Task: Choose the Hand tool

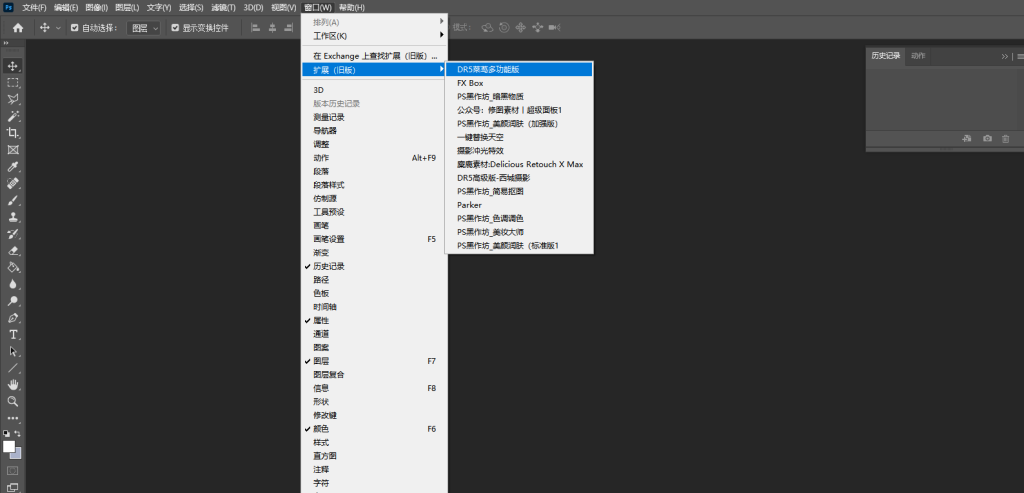Action: pos(13,384)
